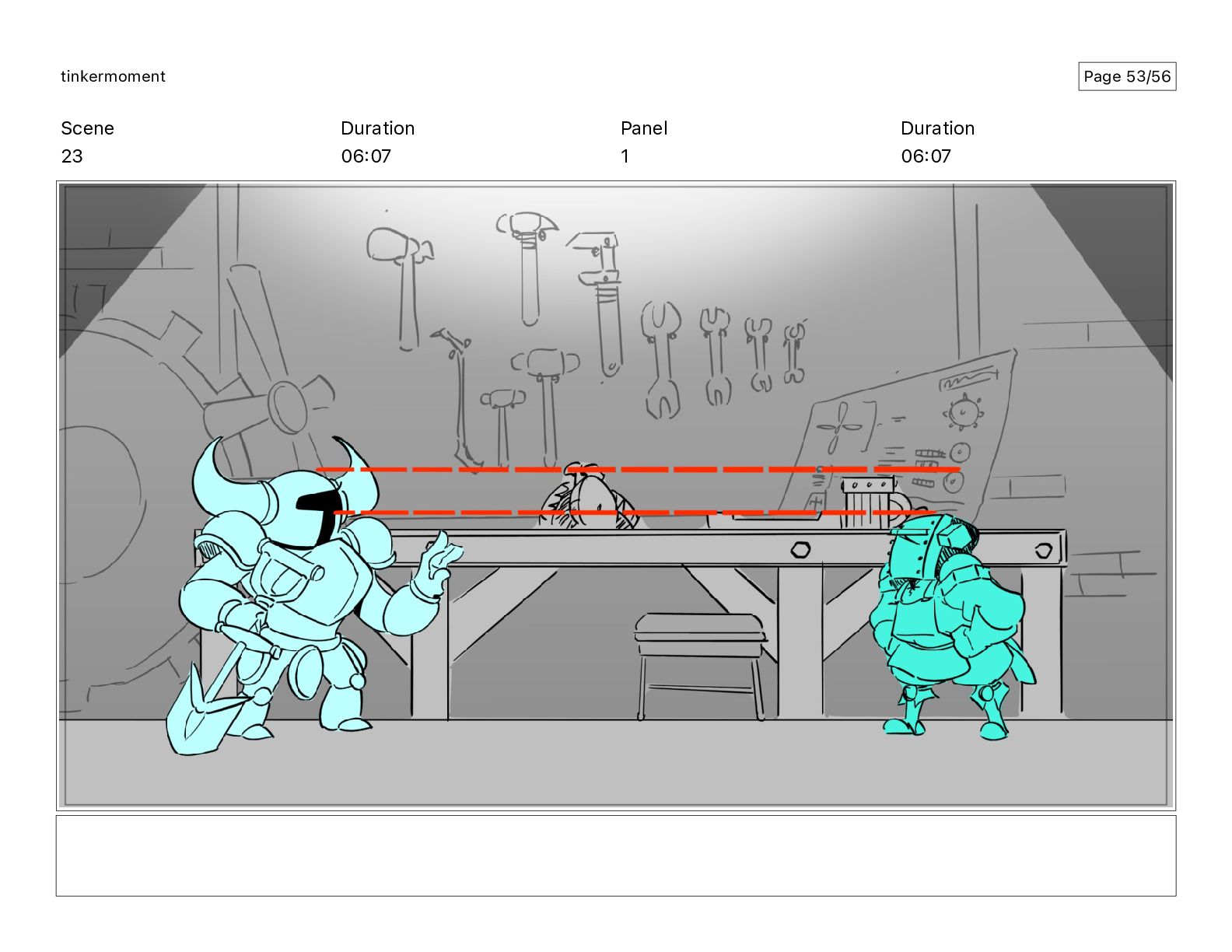
Task: Click the scene number '23'
Action: tap(72, 156)
